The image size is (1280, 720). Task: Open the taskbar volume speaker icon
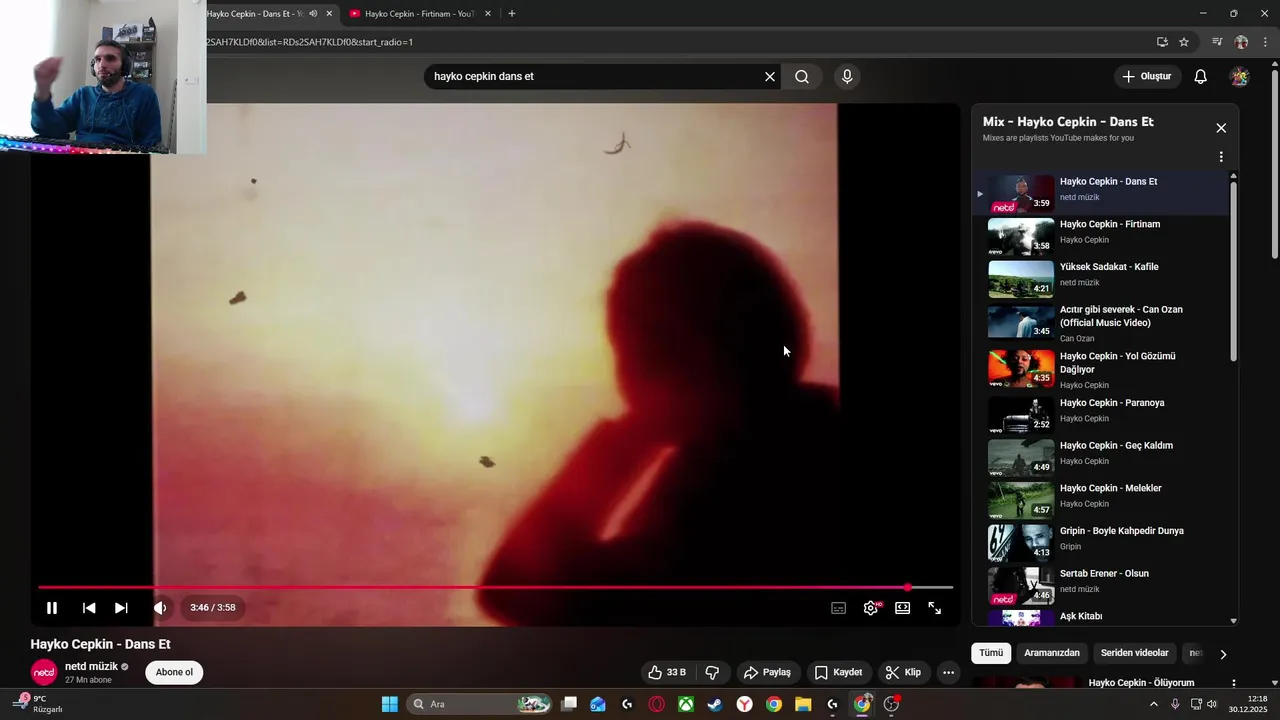1212,705
